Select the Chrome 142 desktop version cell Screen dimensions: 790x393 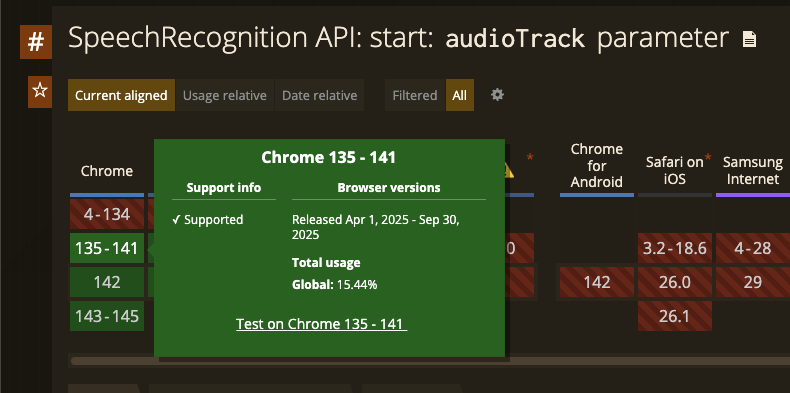click(107, 282)
